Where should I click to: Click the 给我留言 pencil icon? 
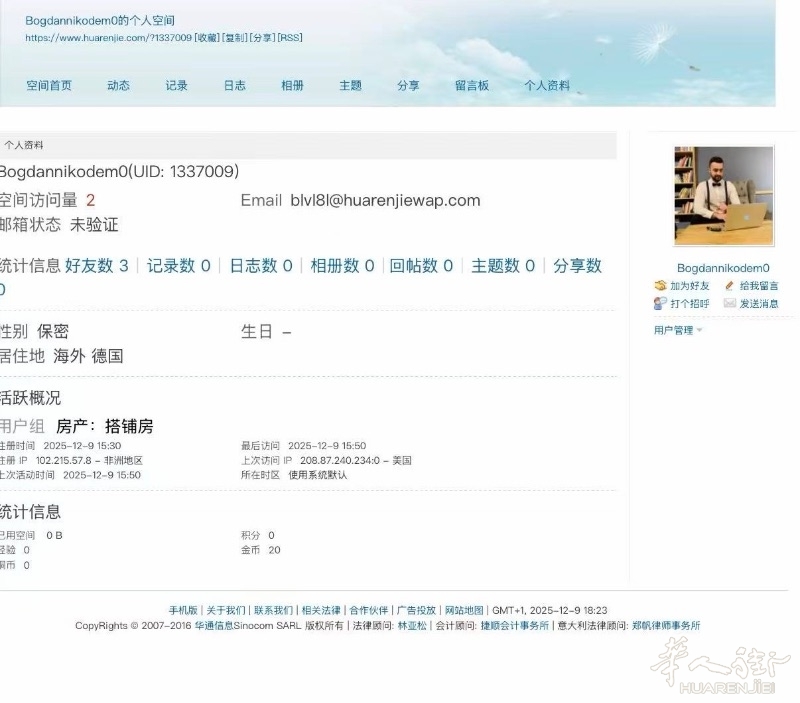click(x=729, y=286)
